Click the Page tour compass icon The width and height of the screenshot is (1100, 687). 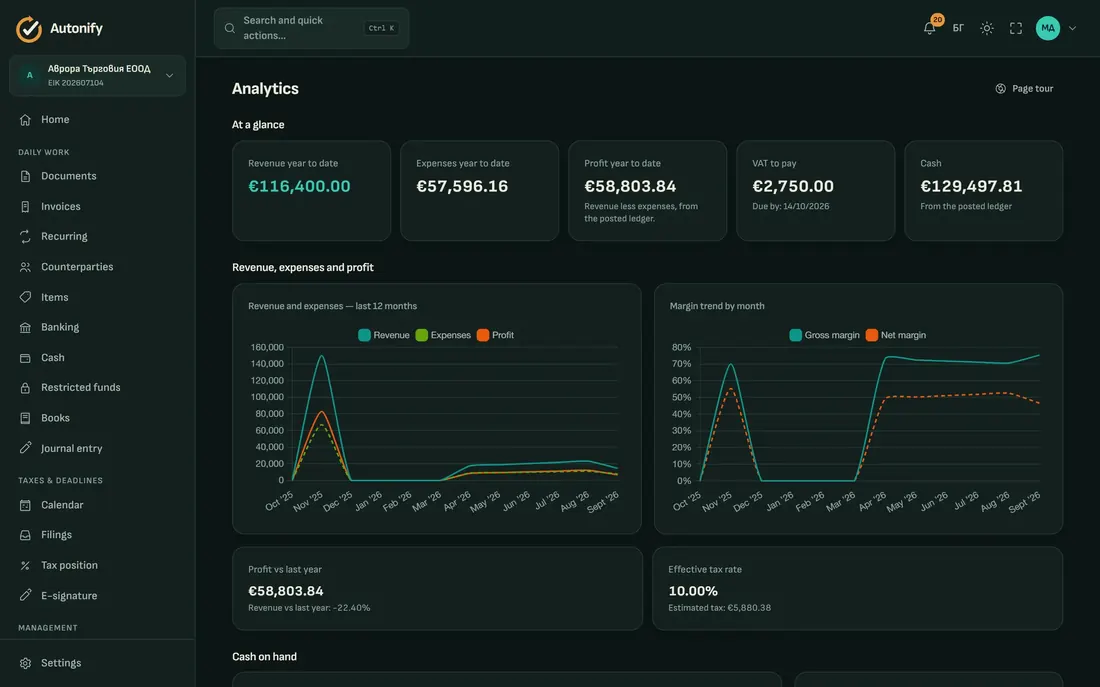(1000, 88)
